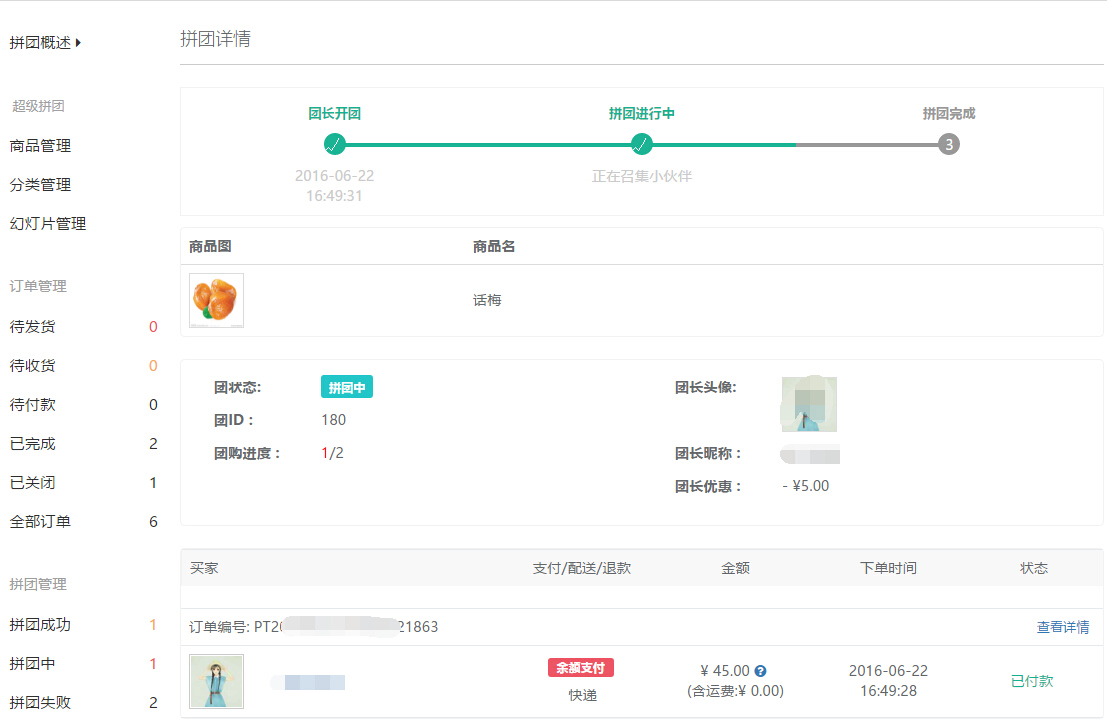The image size is (1107, 724).
Task: Click the 拼团进行中 step checkmark circle
Action: [x=642, y=144]
